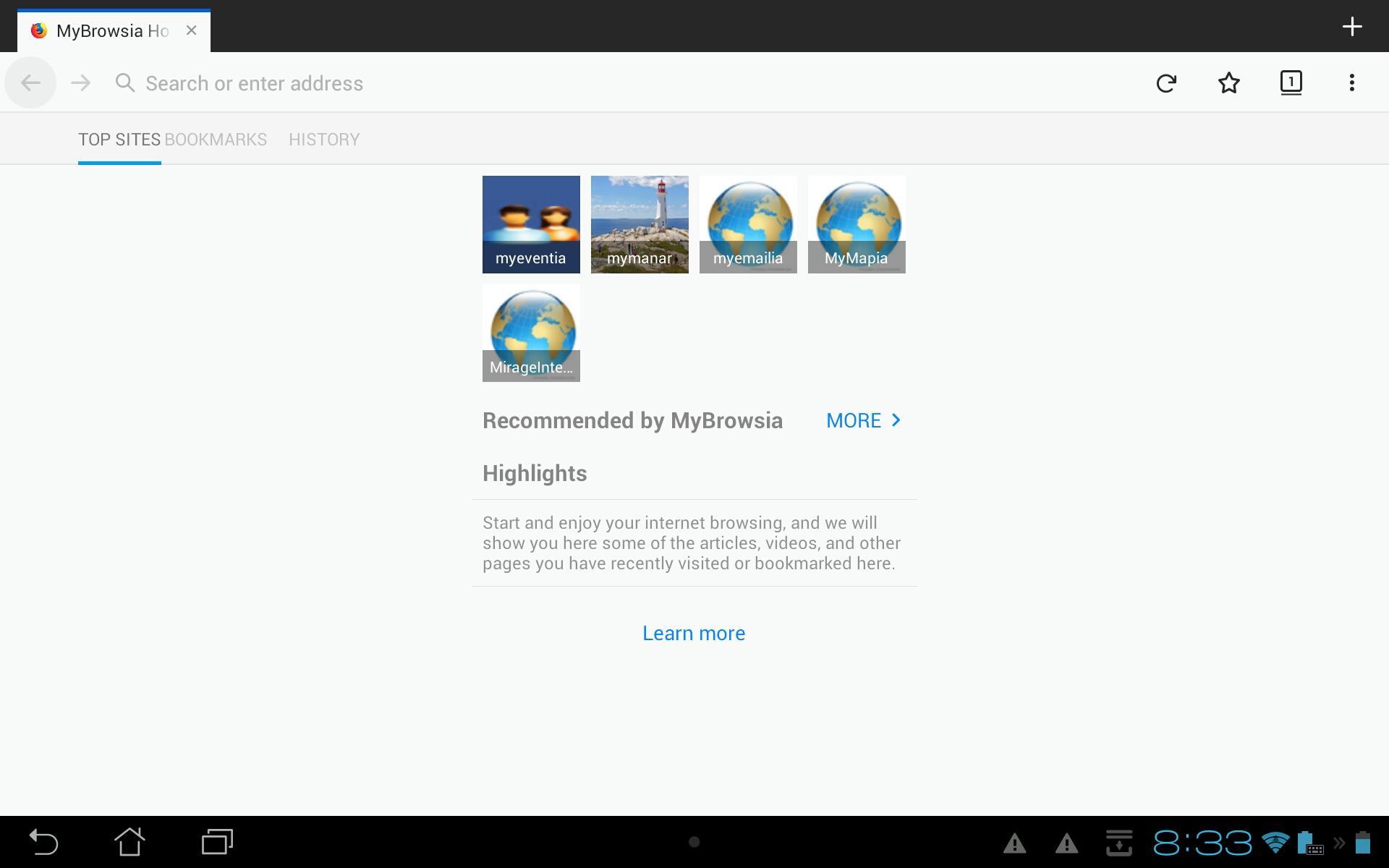This screenshot has width=1389, height=868.
Task: Go forward with the forward arrow
Action: (x=80, y=83)
